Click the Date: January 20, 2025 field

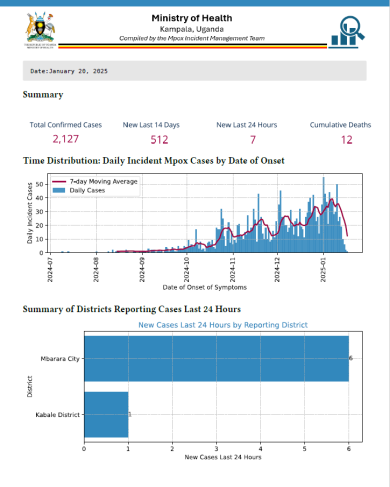coord(195,71)
